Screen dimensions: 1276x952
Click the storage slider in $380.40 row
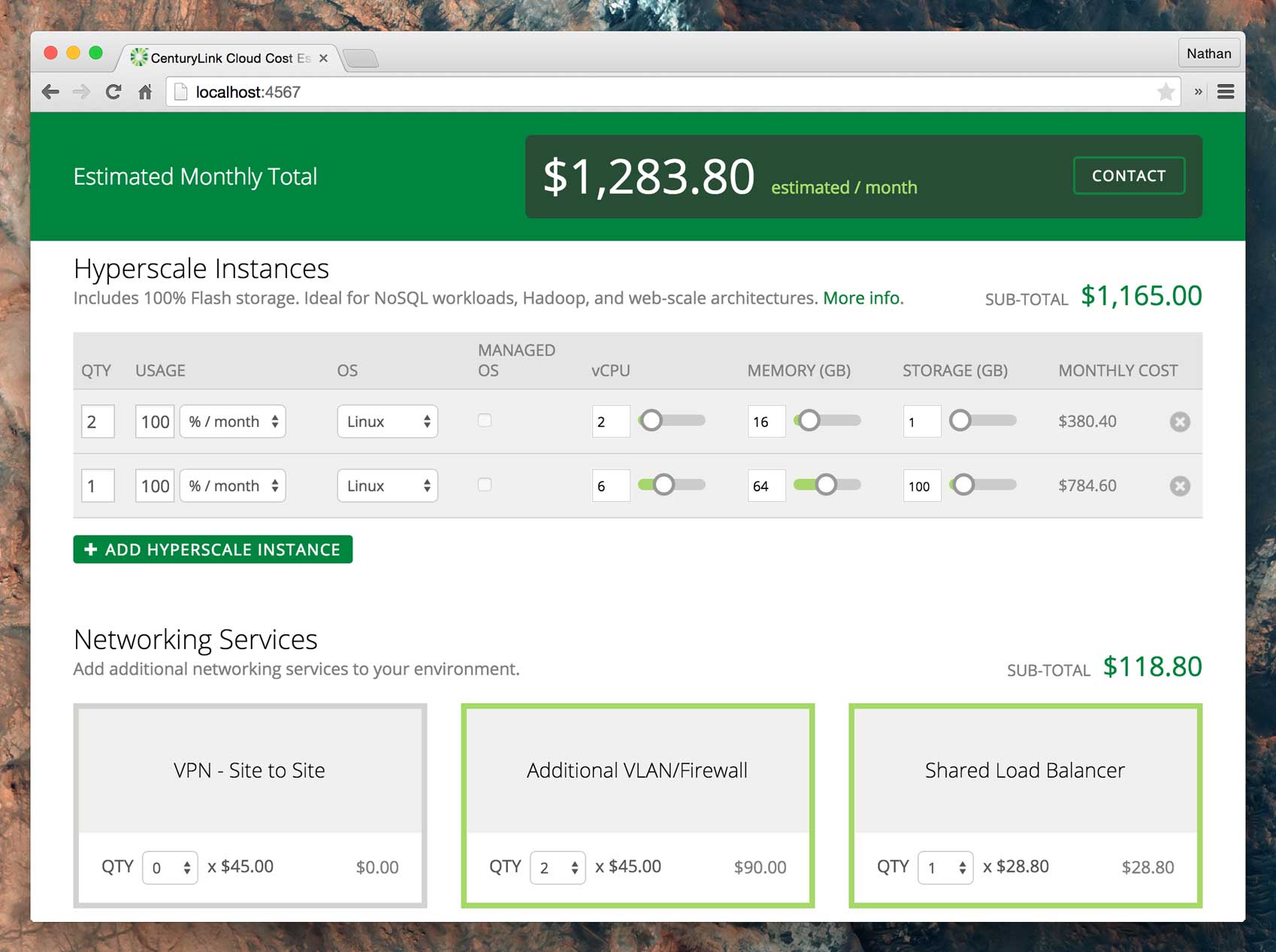tap(983, 421)
